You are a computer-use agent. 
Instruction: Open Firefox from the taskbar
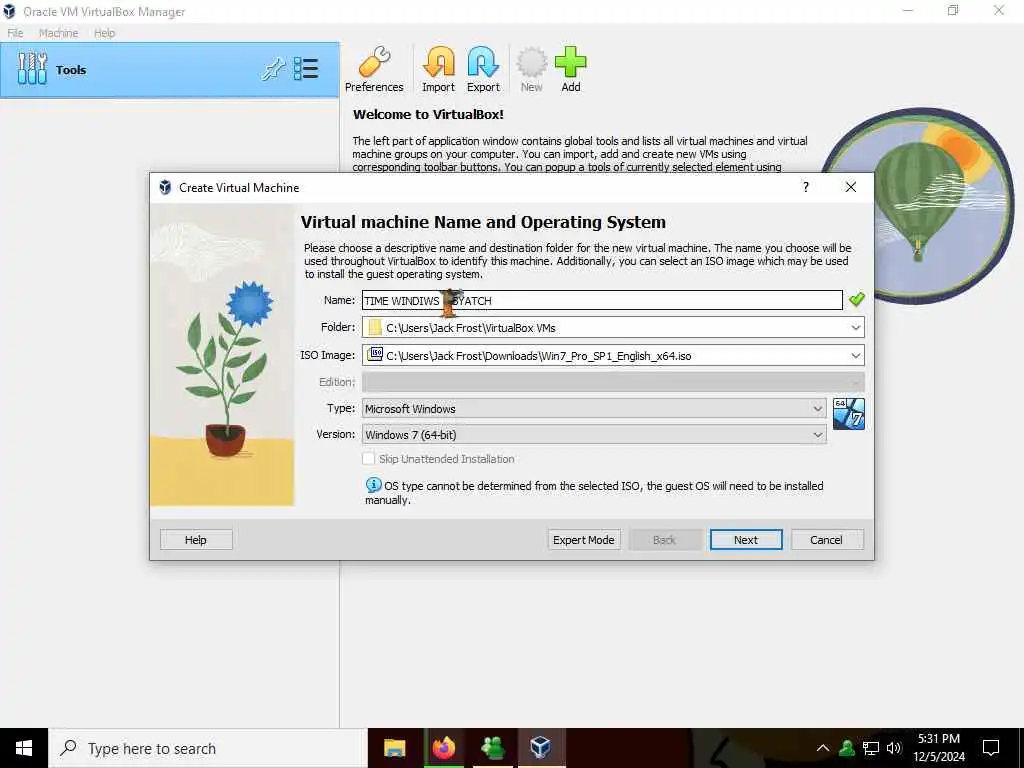(443, 748)
